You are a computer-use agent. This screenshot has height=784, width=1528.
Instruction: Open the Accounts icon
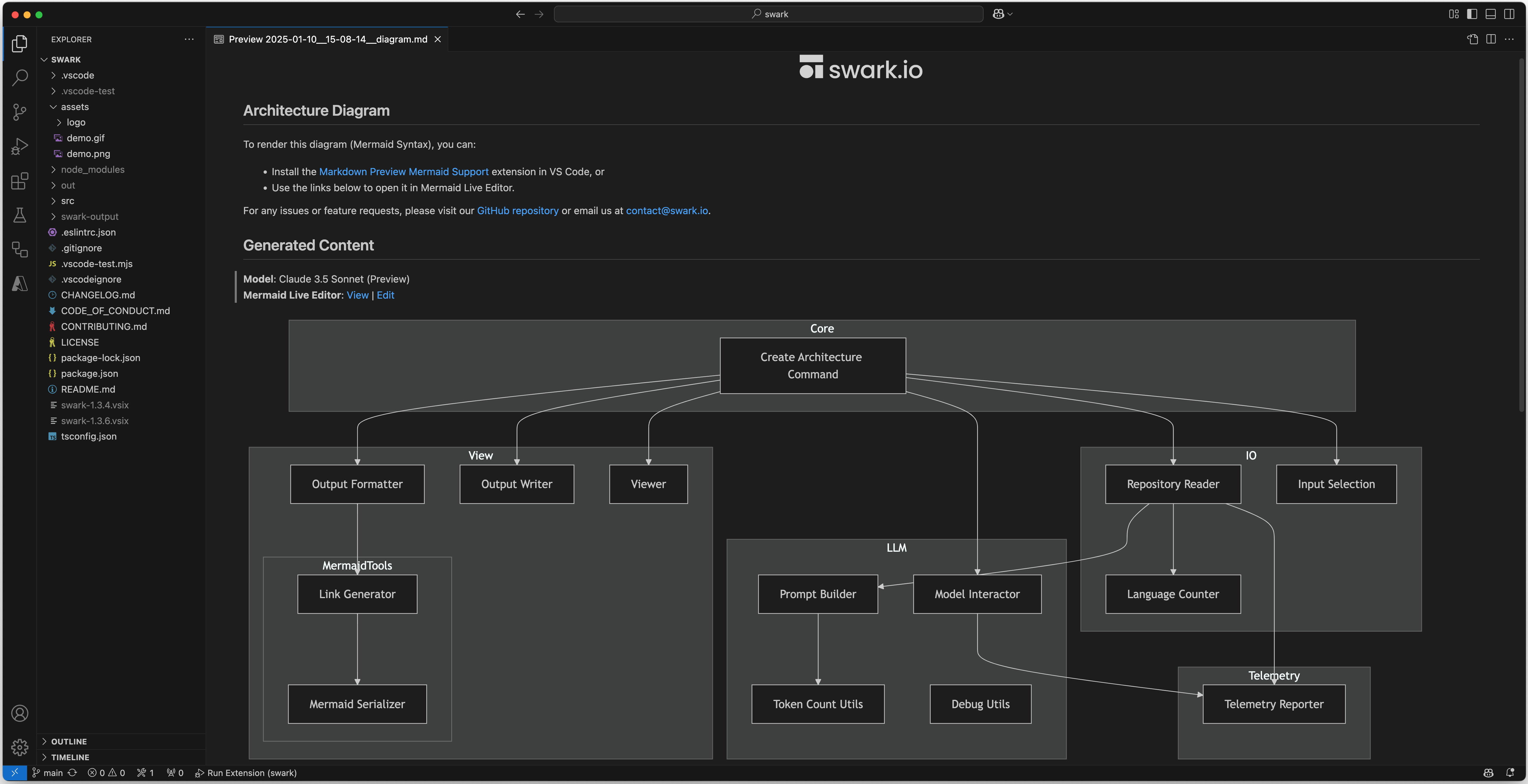coord(20,713)
